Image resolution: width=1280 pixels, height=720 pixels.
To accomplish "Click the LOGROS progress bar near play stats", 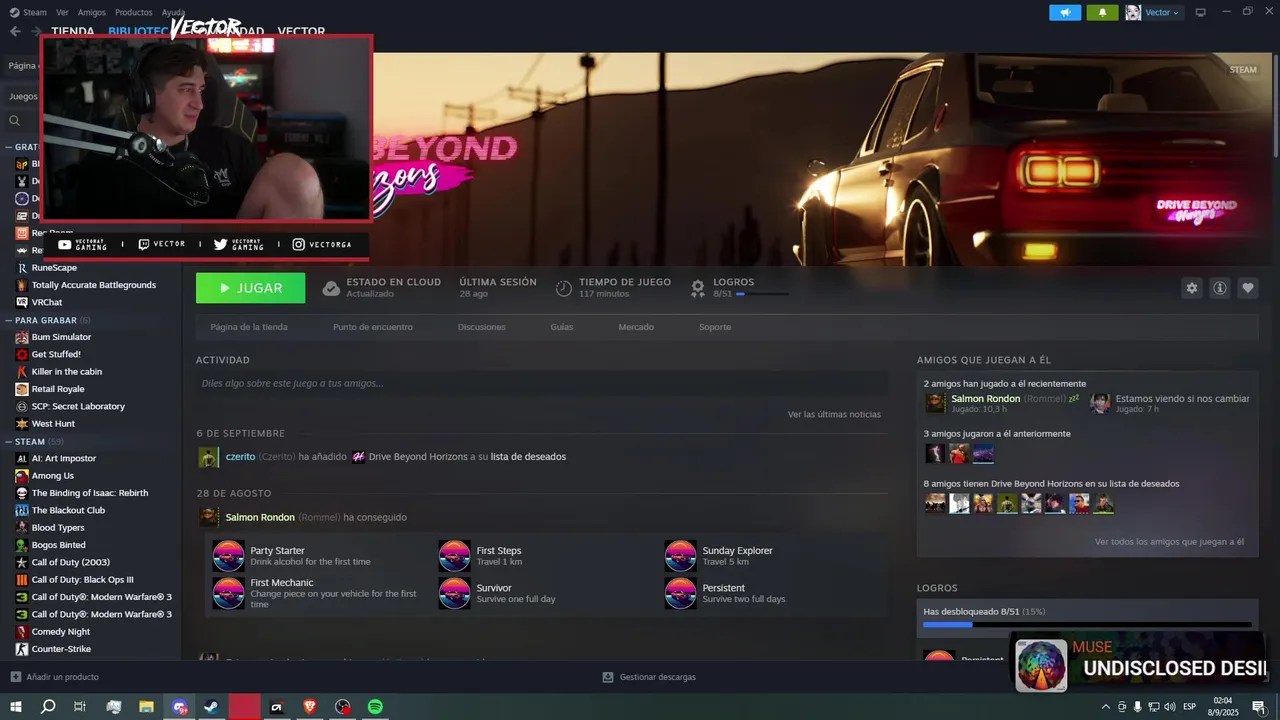I will [x=762, y=294].
